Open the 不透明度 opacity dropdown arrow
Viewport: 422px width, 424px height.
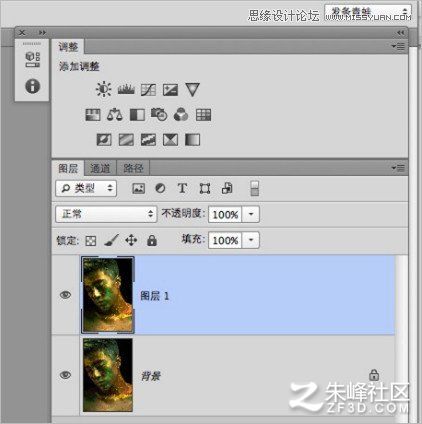point(251,214)
